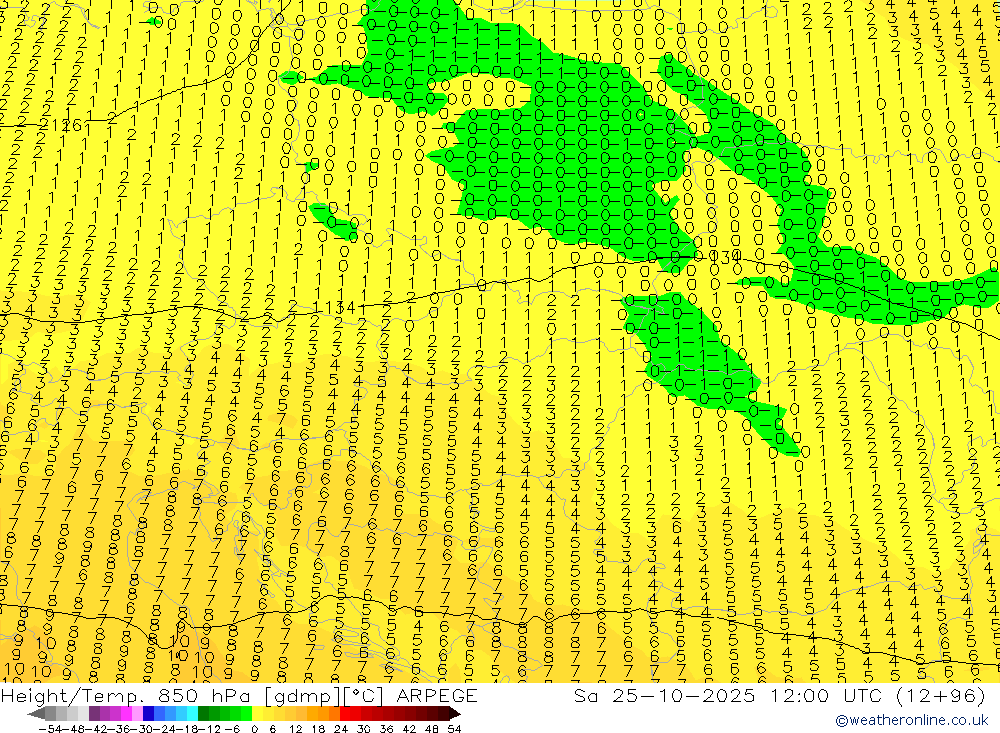Viewport: 1000px width, 733px height.
Task: Click the 'Height/Temp. 850 hPa' title text
Action: (x=128, y=695)
